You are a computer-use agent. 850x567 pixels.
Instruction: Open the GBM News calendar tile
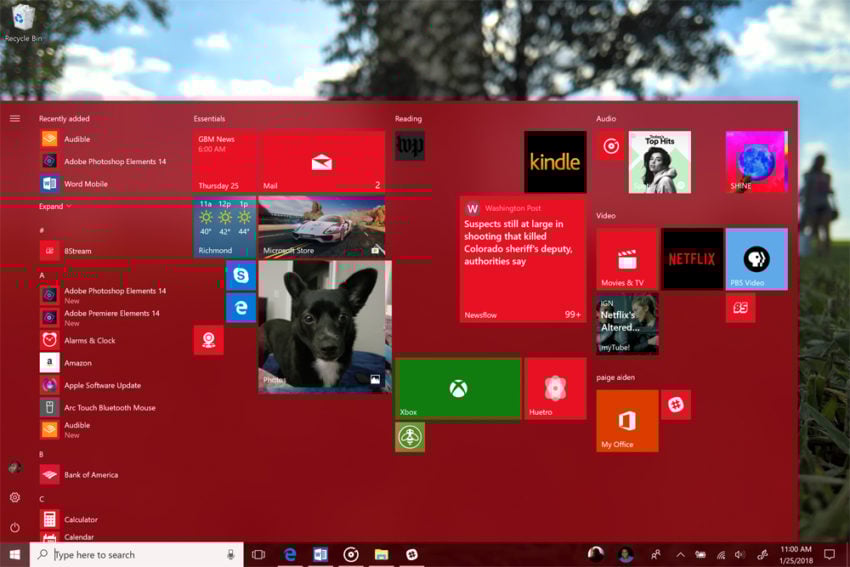pyautogui.click(x=224, y=162)
